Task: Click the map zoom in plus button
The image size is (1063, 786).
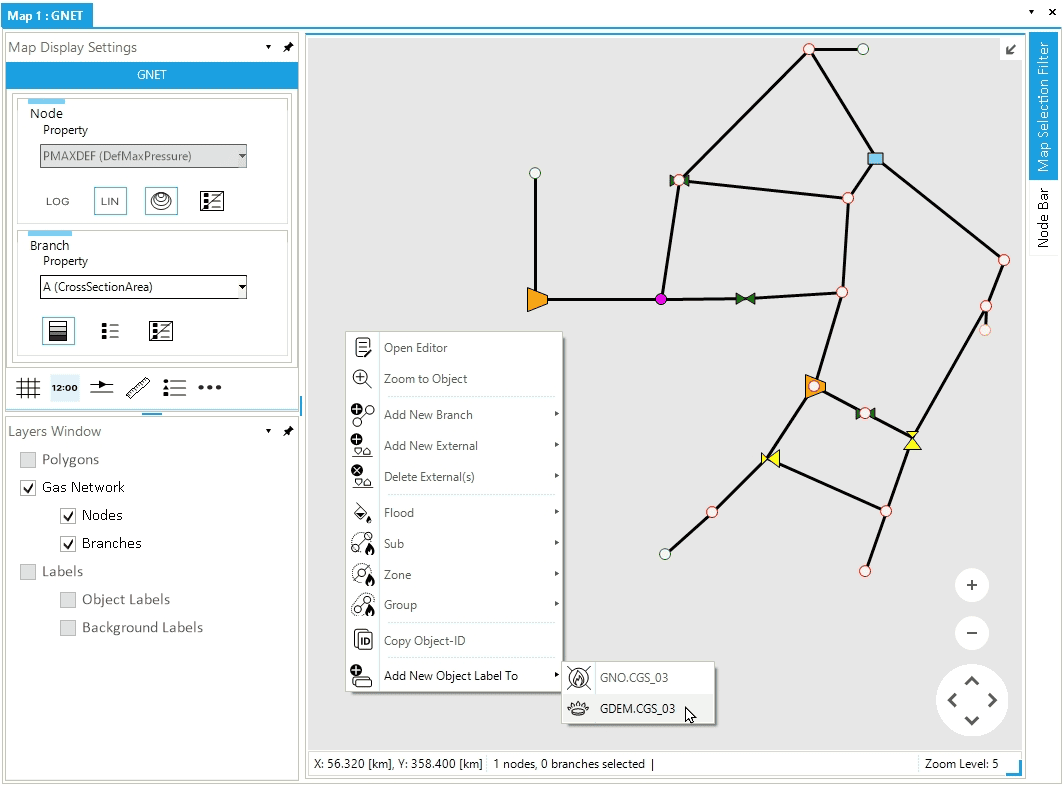Action: [971, 585]
